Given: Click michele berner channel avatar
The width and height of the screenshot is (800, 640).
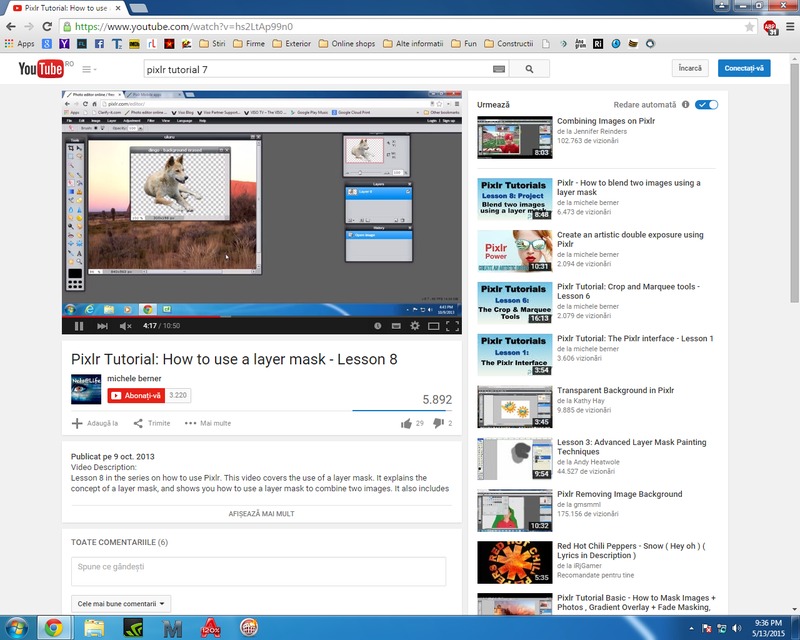Looking at the screenshot, I should coord(86,389).
